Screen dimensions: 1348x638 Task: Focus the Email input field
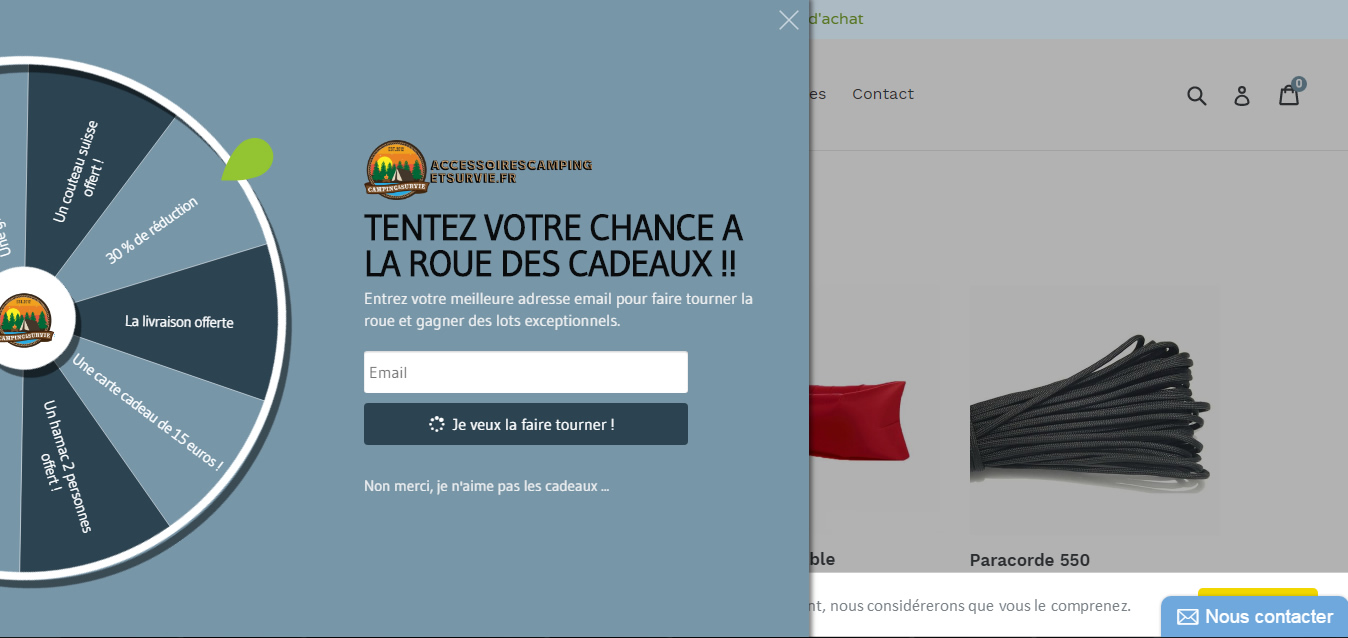pos(526,372)
